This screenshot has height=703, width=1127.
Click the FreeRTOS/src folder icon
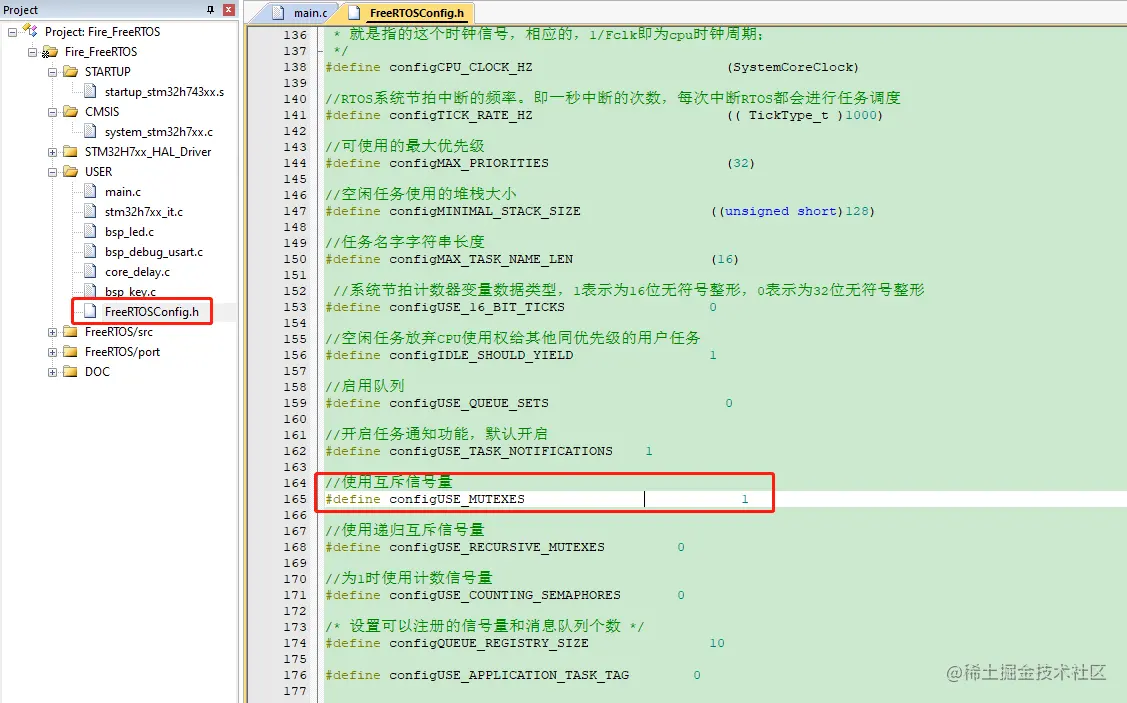[70, 331]
